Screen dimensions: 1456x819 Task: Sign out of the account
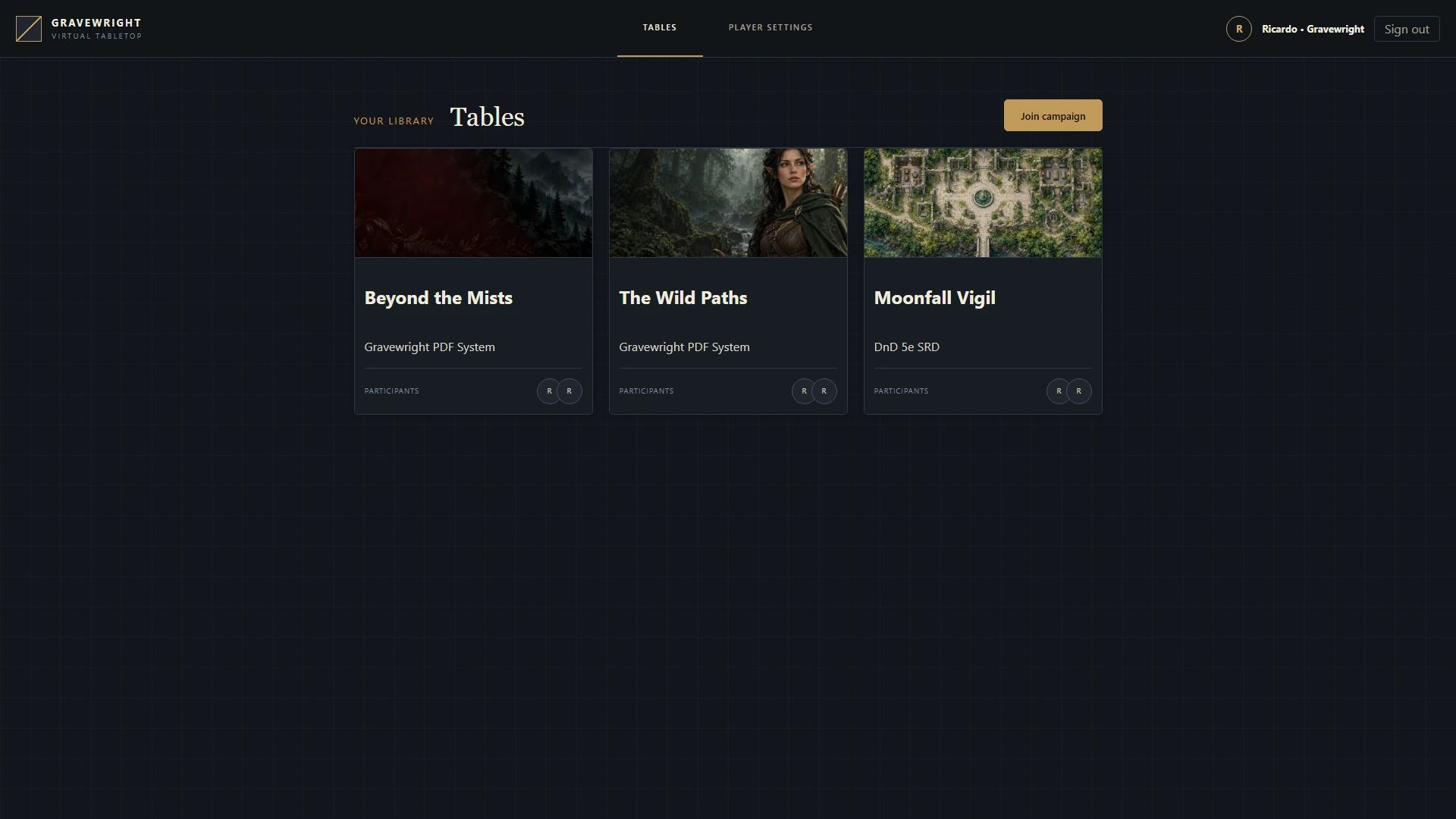point(1407,29)
